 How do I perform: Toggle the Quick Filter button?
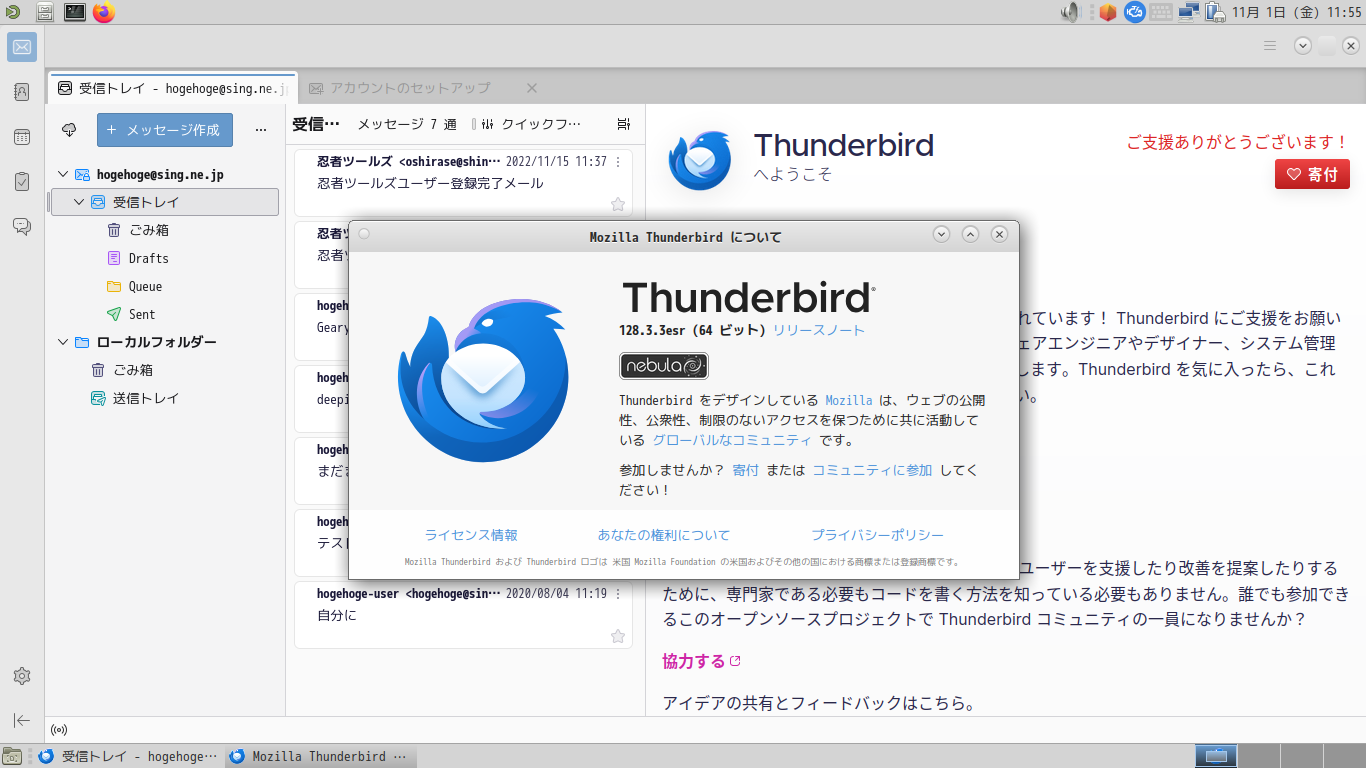[531, 124]
